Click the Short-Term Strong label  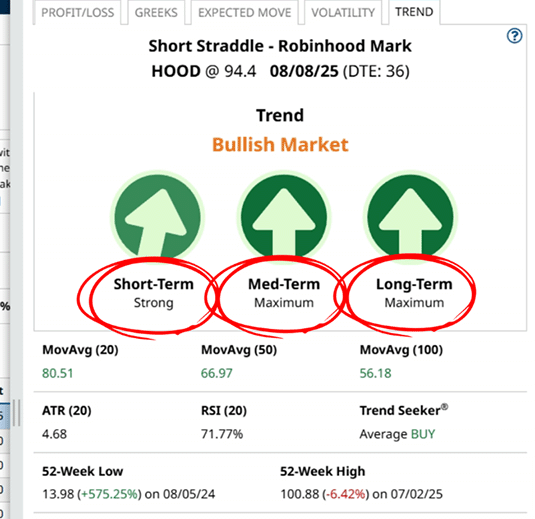(154, 293)
